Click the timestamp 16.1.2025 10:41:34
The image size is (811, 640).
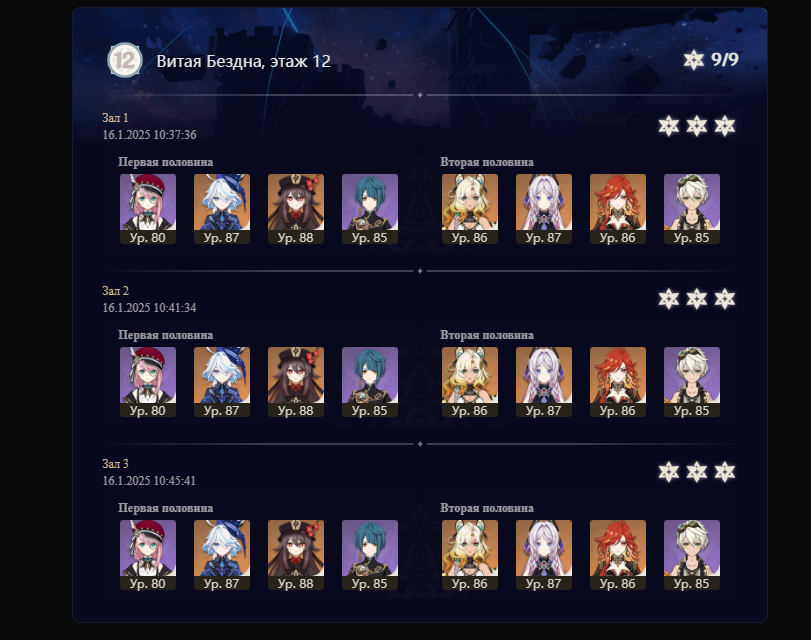coord(149,308)
